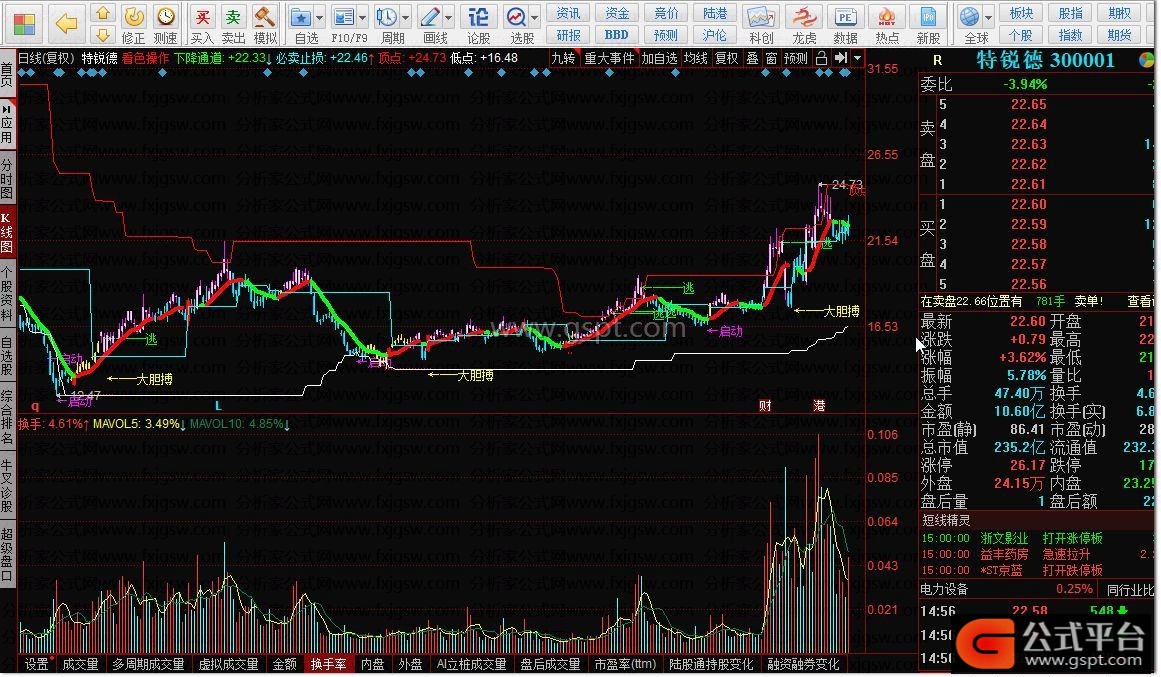Click the R marker beside the stock name
This screenshot has width=1161, height=677.
tap(937, 60)
